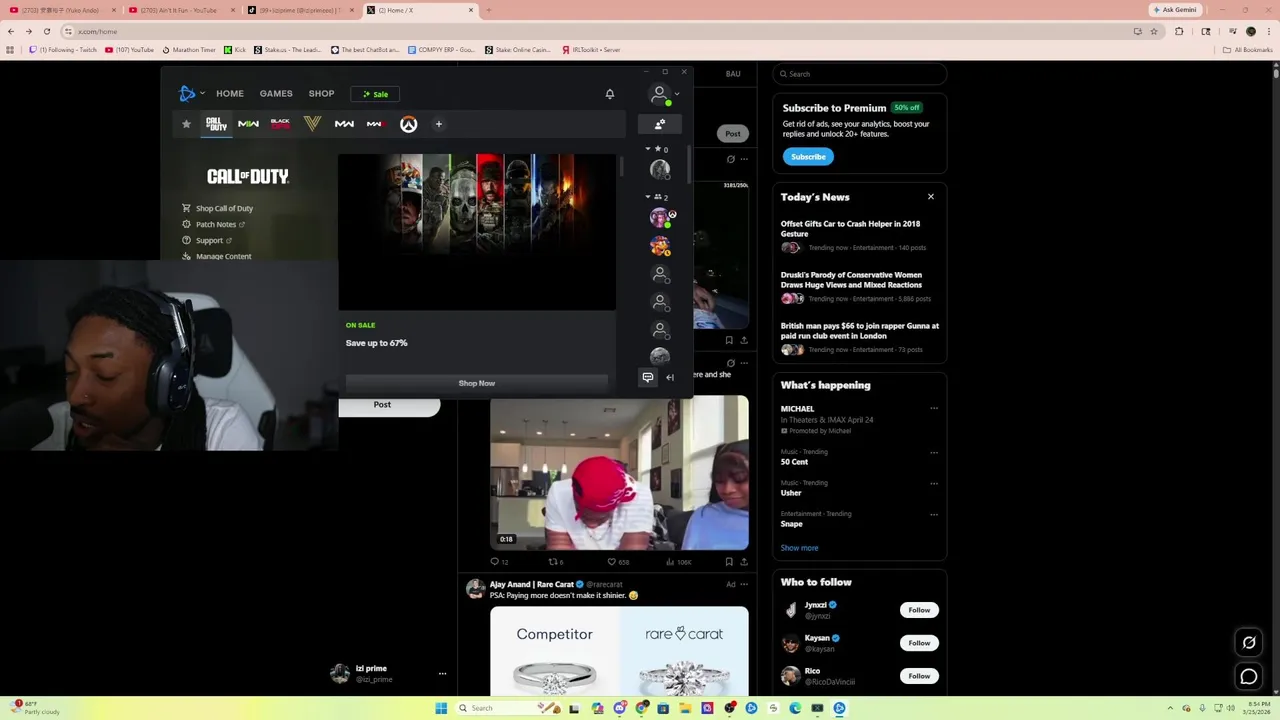
Task: Click the Shop Now button
Action: (477, 383)
